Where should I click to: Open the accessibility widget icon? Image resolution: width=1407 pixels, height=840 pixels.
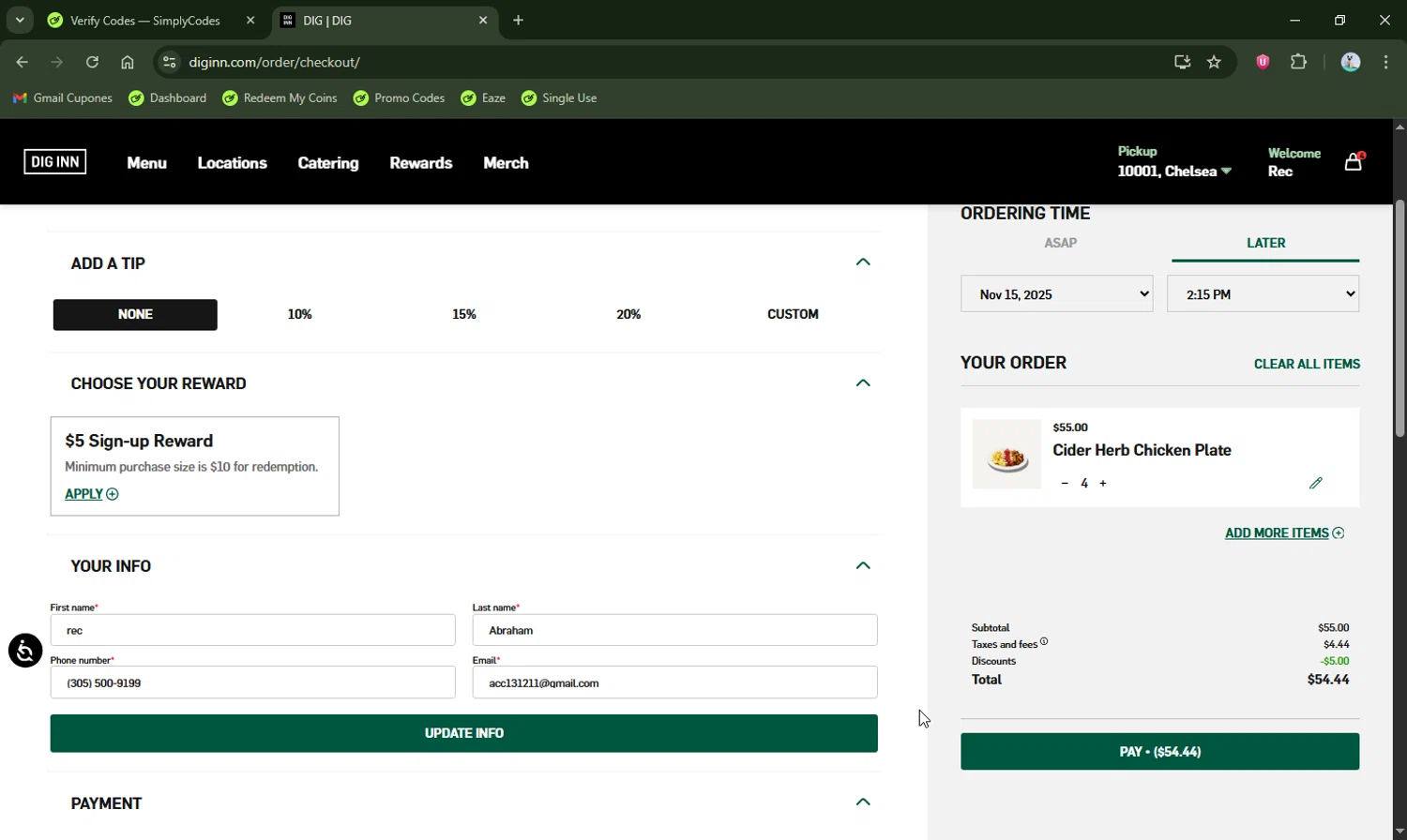point(25,650)
